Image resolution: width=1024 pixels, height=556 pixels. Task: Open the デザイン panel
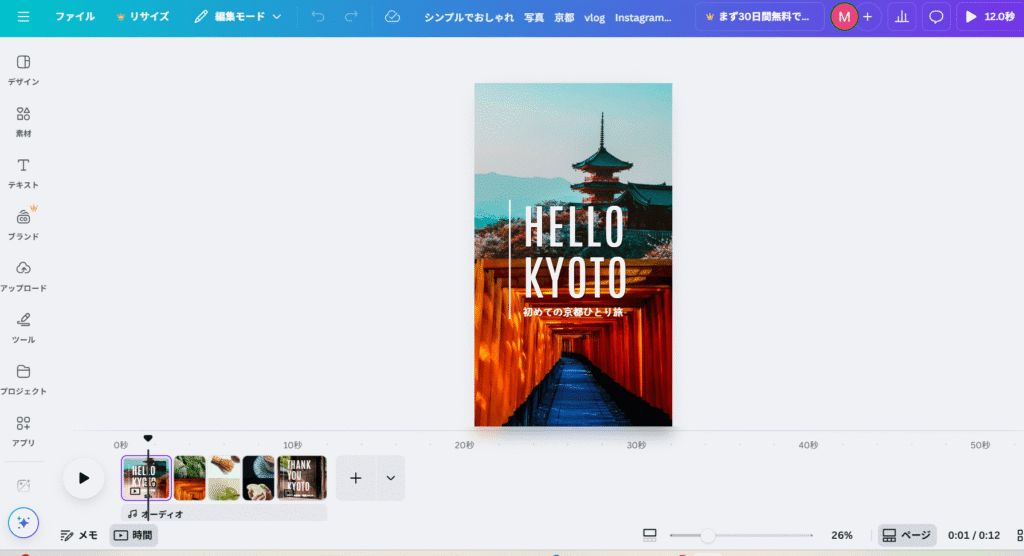tap(24, 70)
